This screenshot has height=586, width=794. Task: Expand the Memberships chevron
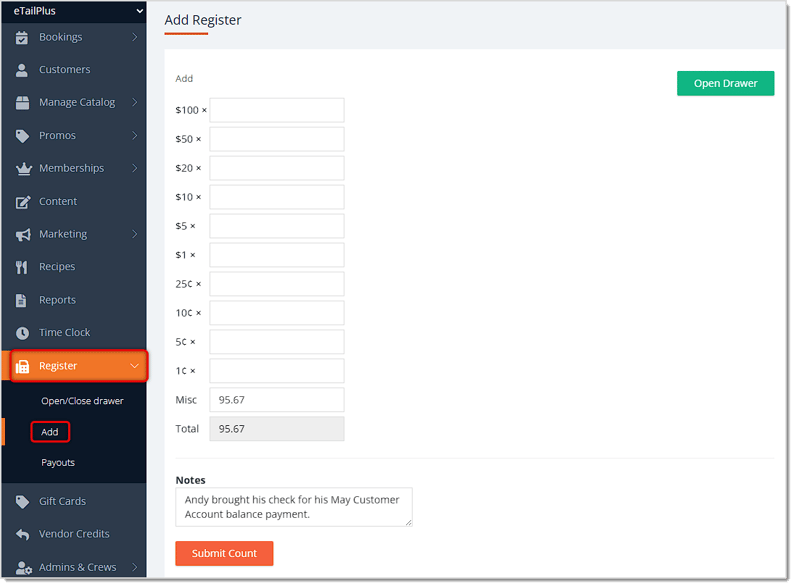(x=135, y=168)
